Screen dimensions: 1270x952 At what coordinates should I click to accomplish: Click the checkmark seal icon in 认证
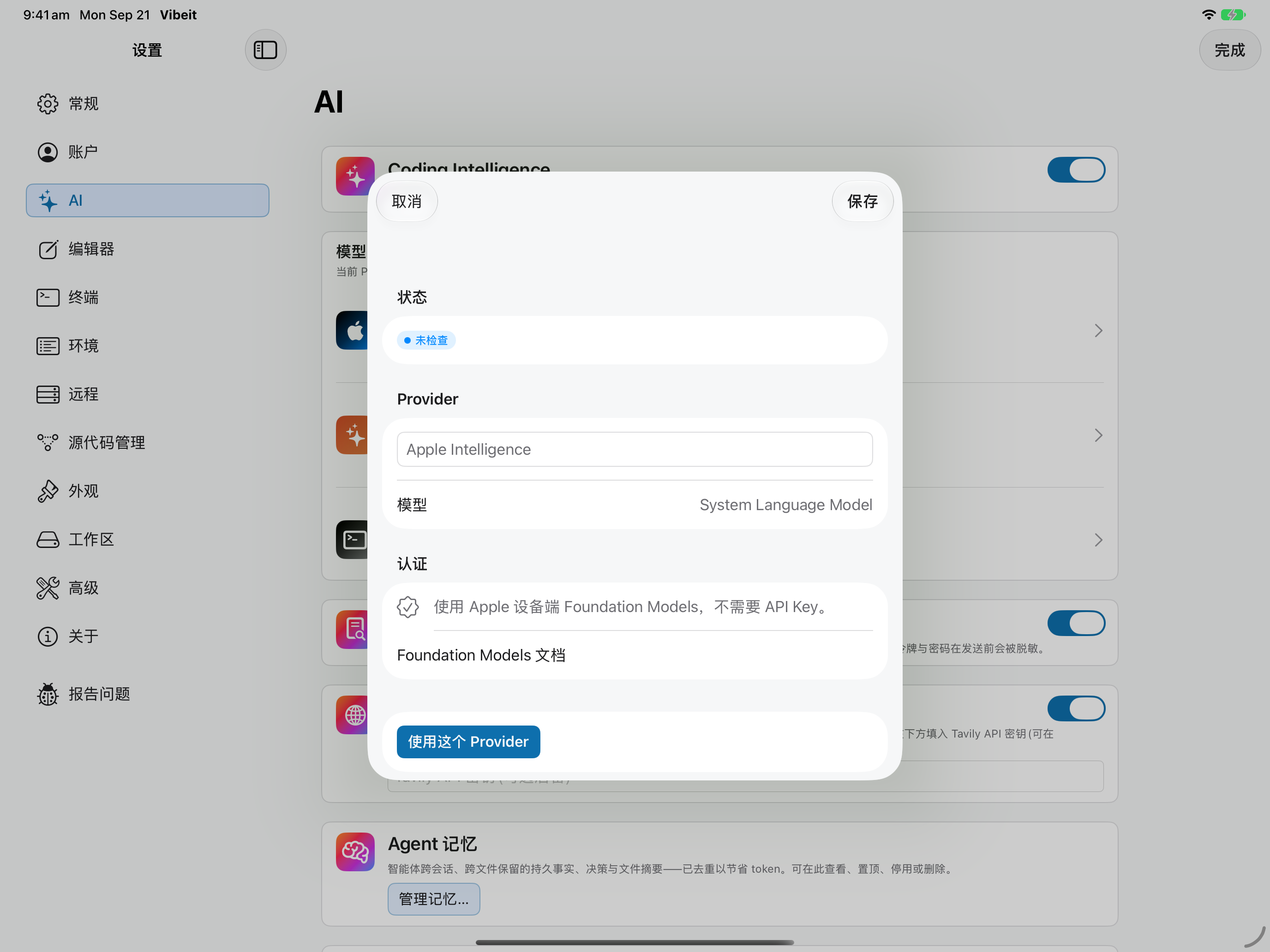[x=407, y=607]
